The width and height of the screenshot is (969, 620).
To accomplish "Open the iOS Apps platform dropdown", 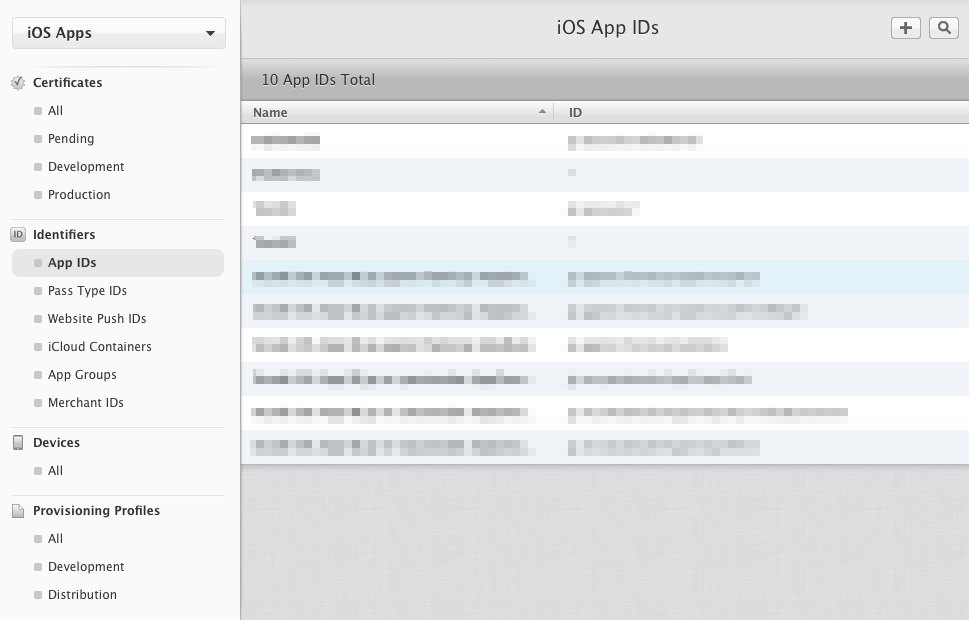I will click(x=119, y=33).
